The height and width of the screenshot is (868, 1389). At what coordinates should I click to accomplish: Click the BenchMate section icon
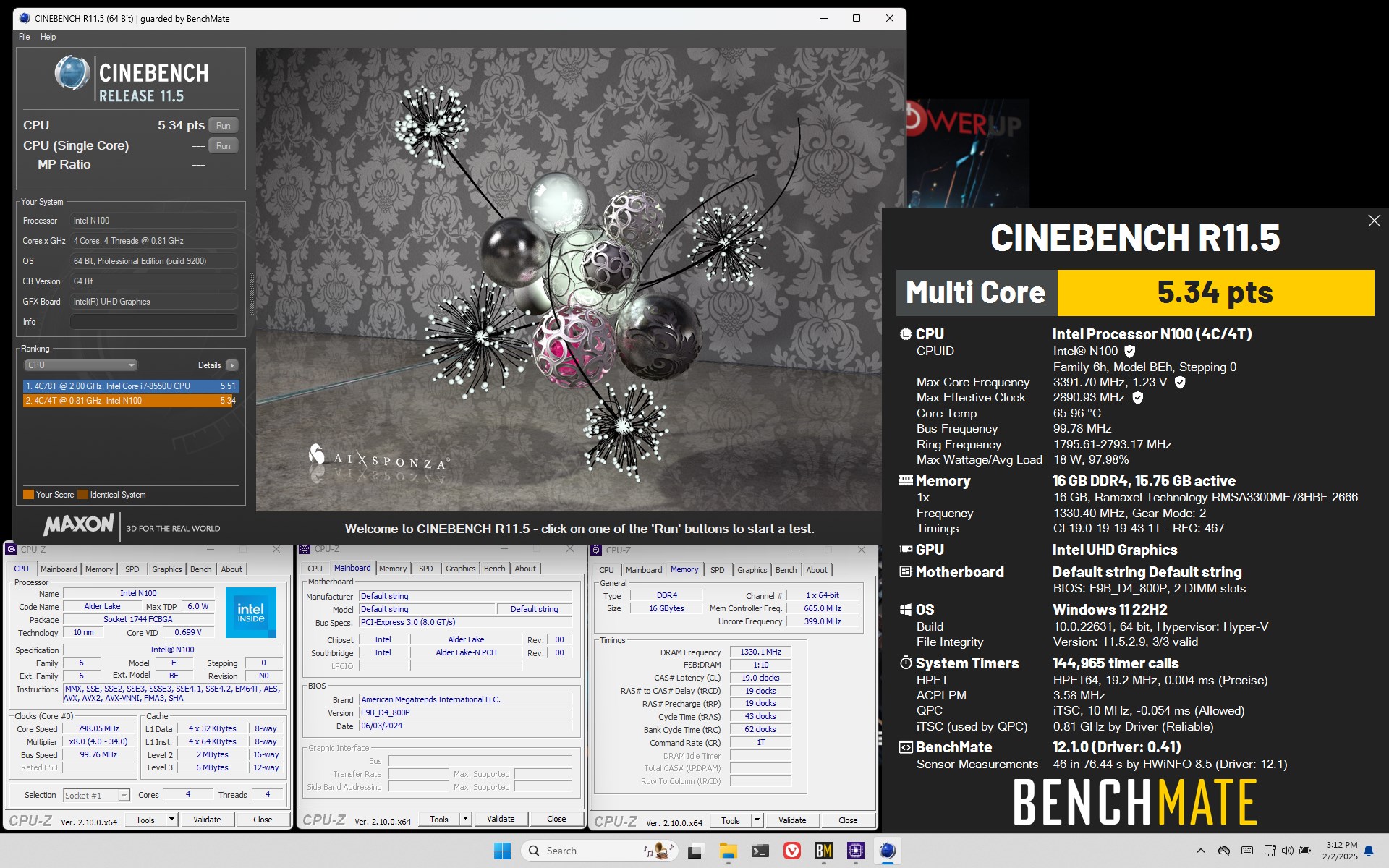point(906,747)
